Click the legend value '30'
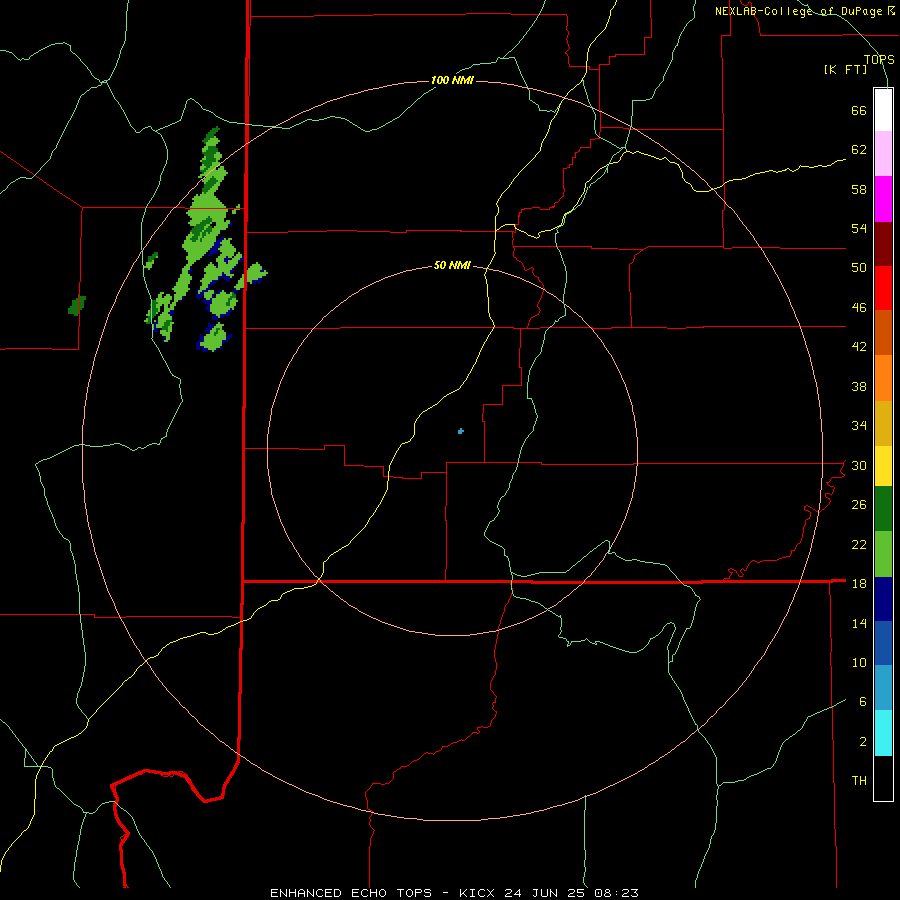This screenshot has height=900, width=900. (x=859, y=465)
